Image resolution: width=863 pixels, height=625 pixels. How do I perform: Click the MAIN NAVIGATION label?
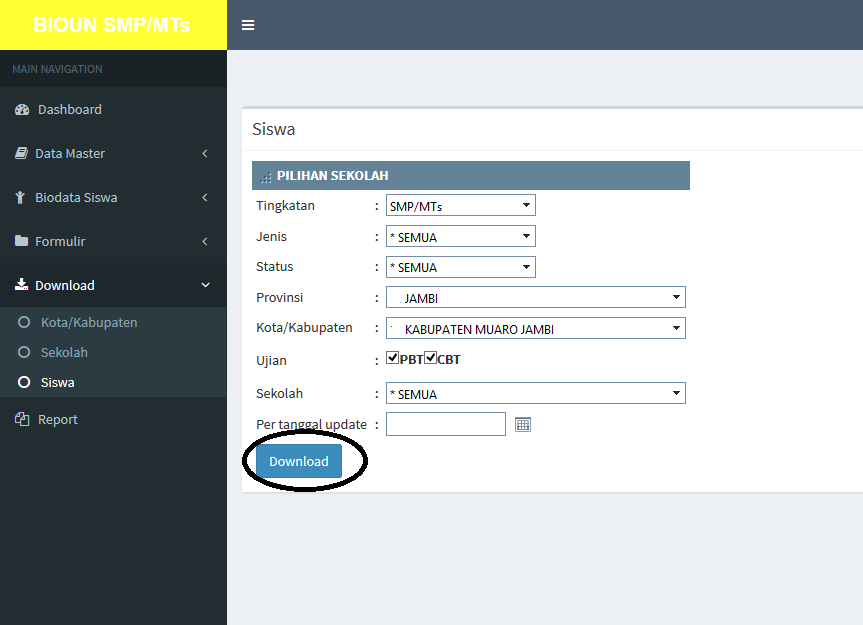point(57,69)
